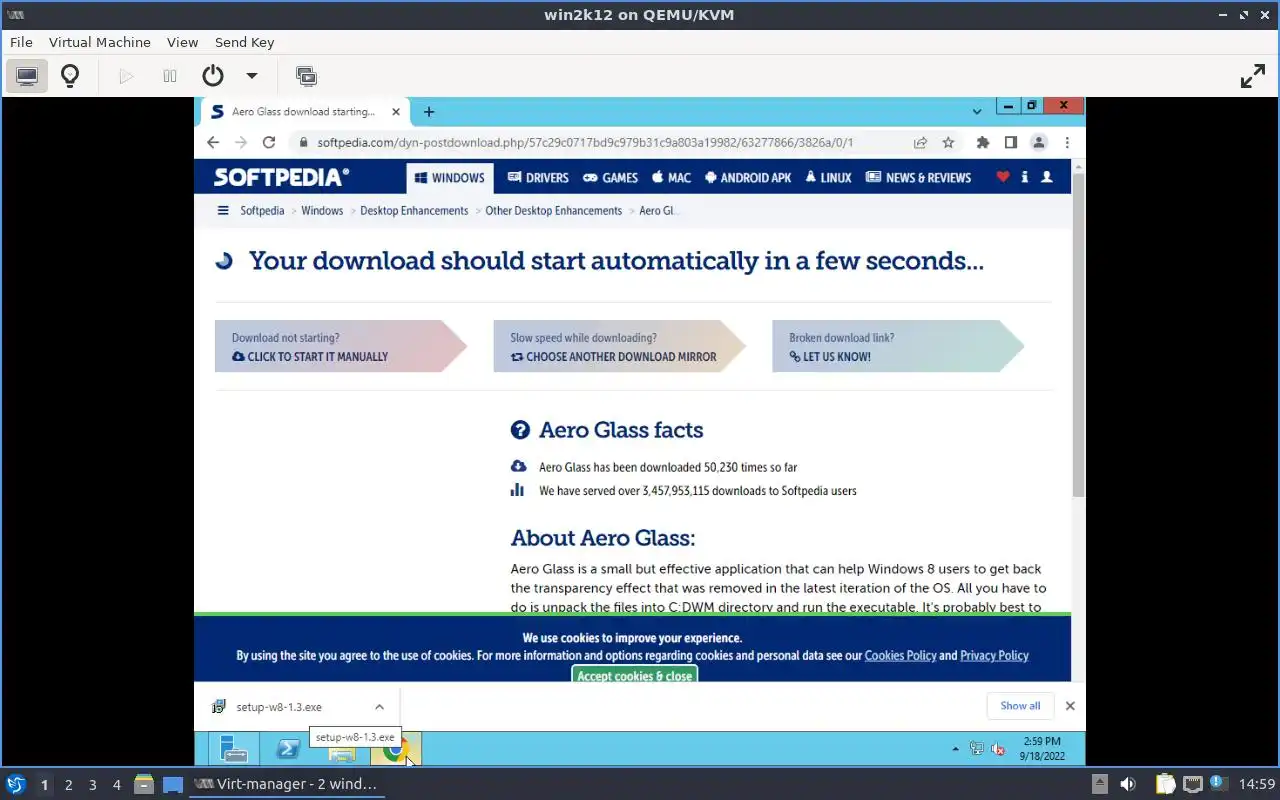Screen dimensions: 1280x800
Task: Open the Chrome tab search chevron
Action: tap(977, 111)
